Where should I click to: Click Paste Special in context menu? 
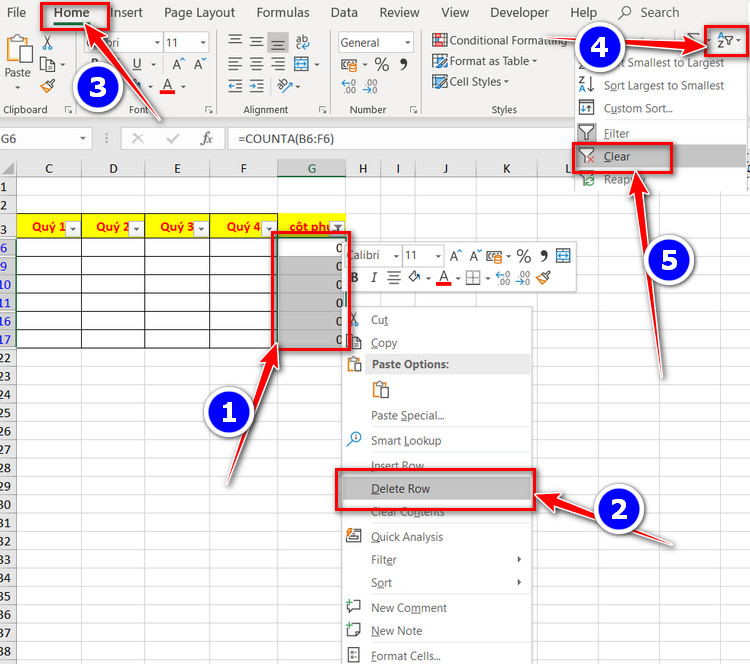click(408, 415)
